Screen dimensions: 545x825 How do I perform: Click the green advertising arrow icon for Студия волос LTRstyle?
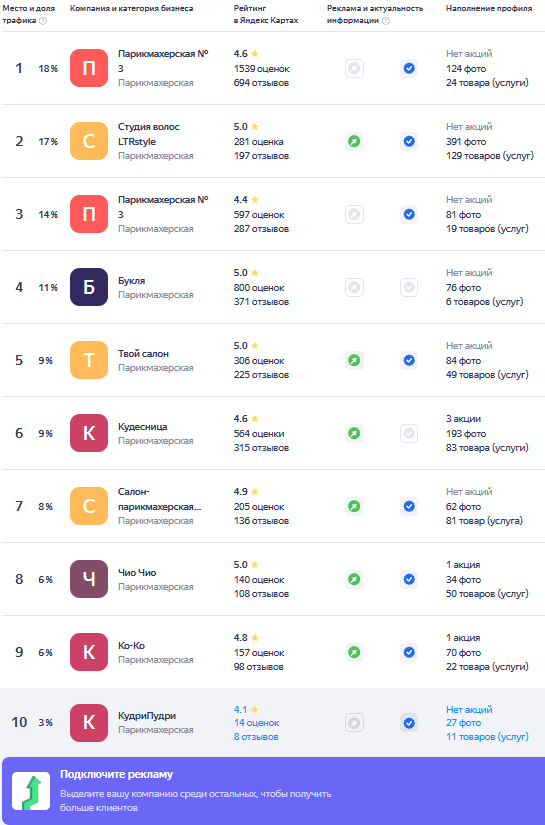click(354, 142)
